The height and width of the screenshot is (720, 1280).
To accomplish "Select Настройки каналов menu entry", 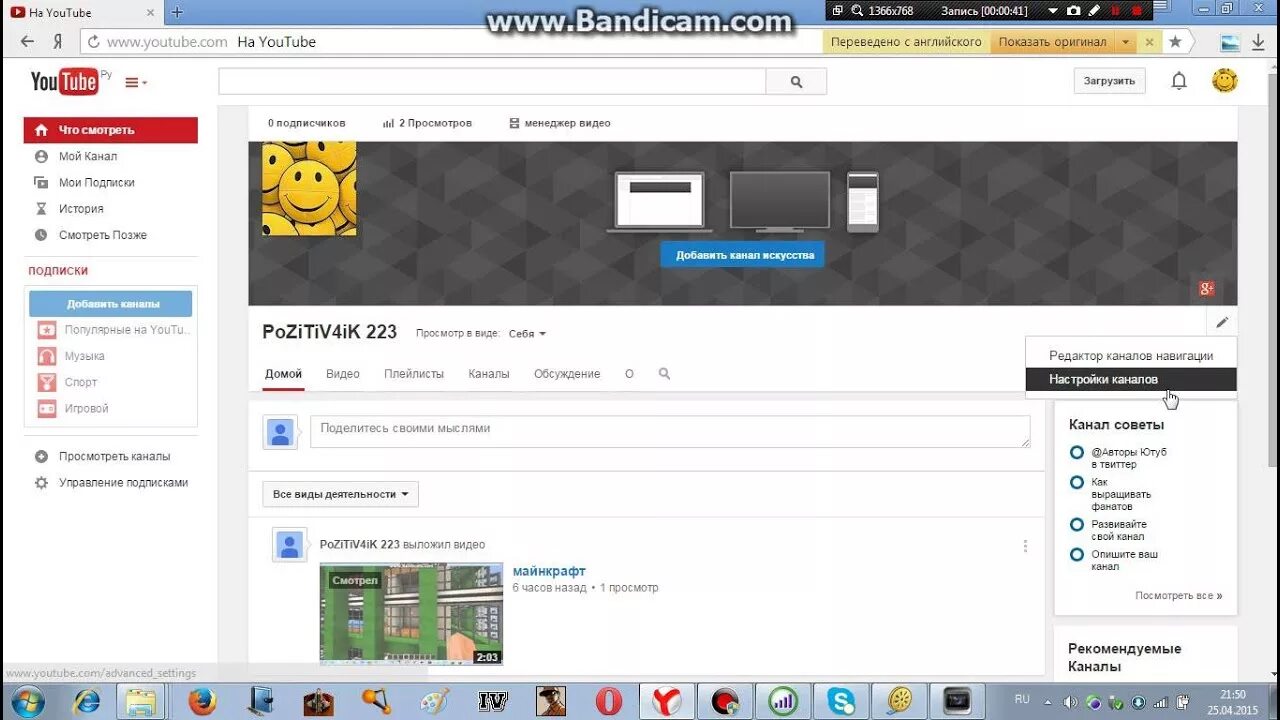I will (x=1131, y=379).
